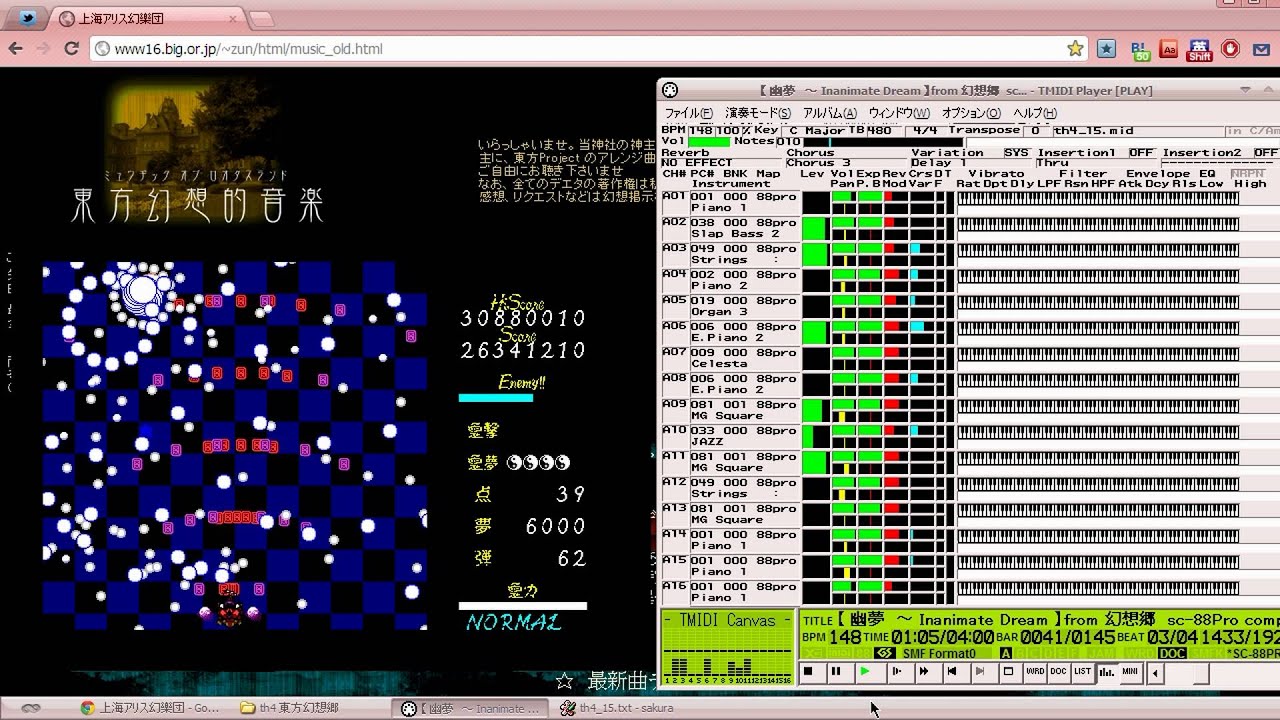Open the ヘルプ(H) menu

[x=1035, y=113]
